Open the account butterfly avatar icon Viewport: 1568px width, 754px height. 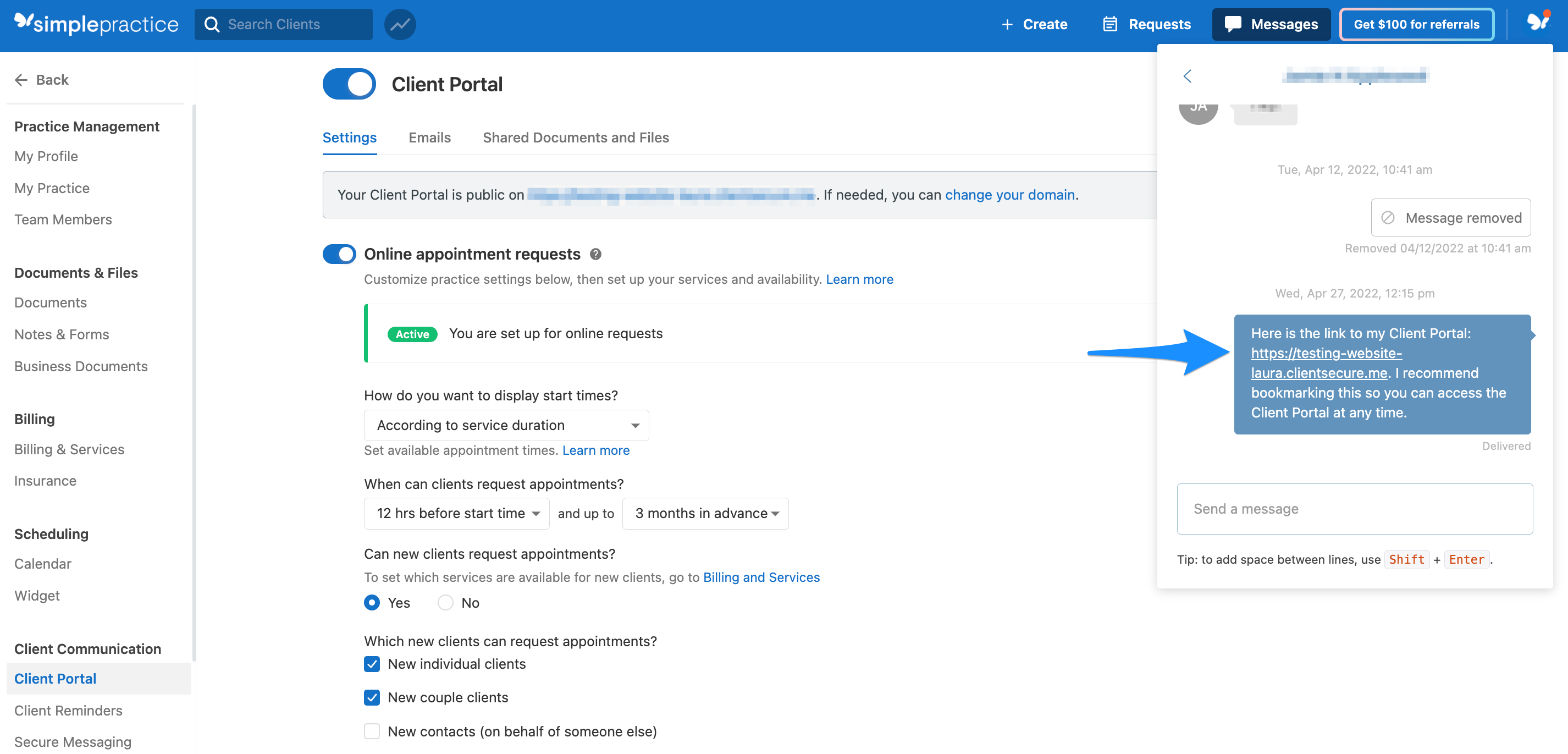(1538, 23)
